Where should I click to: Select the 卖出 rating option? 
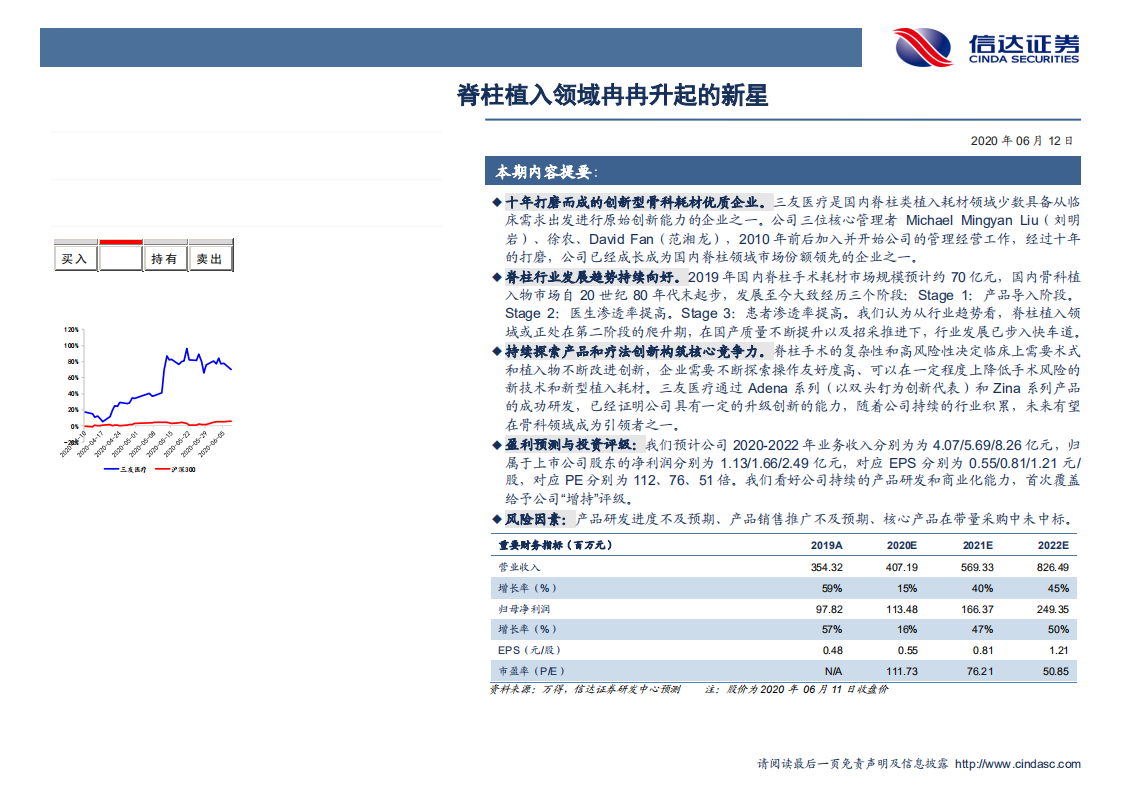211,257
